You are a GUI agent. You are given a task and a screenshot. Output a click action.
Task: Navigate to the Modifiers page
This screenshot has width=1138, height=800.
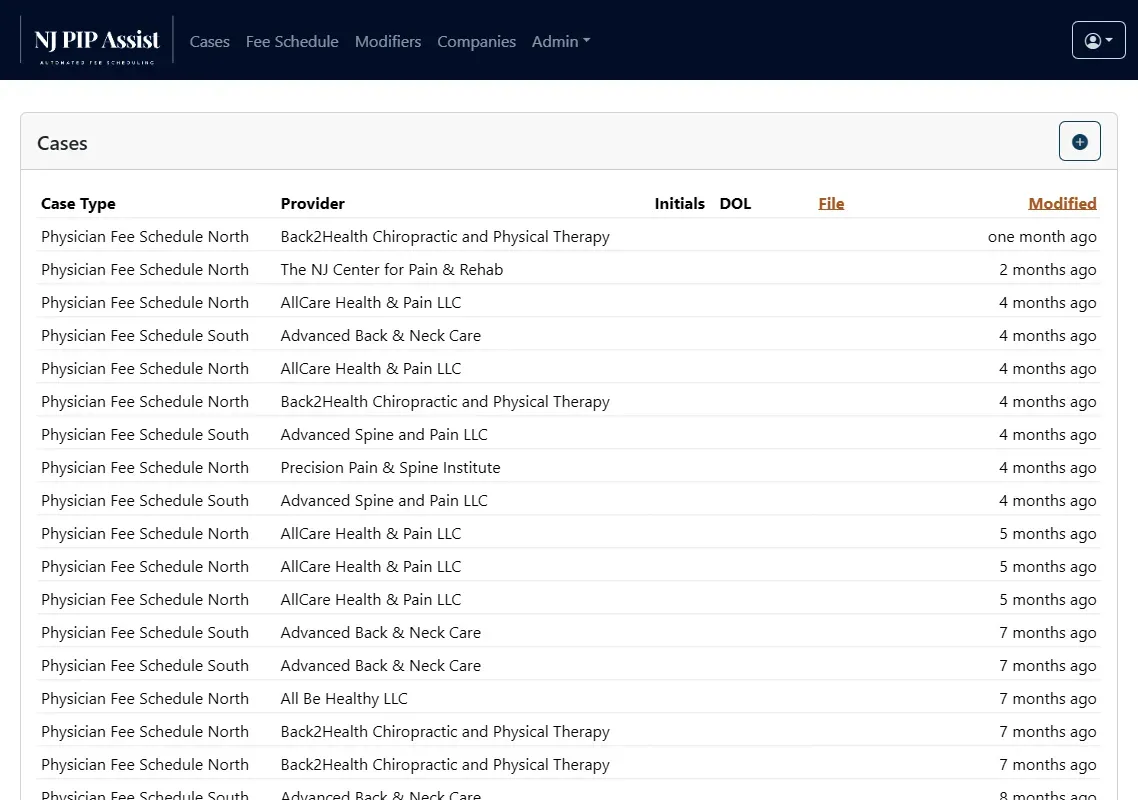pyautogui.click(x=388, y=41)
